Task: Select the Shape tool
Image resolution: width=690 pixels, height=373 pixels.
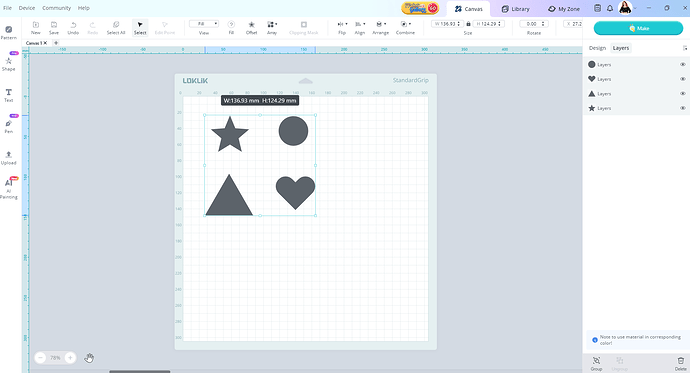Action: pos(8,63)
